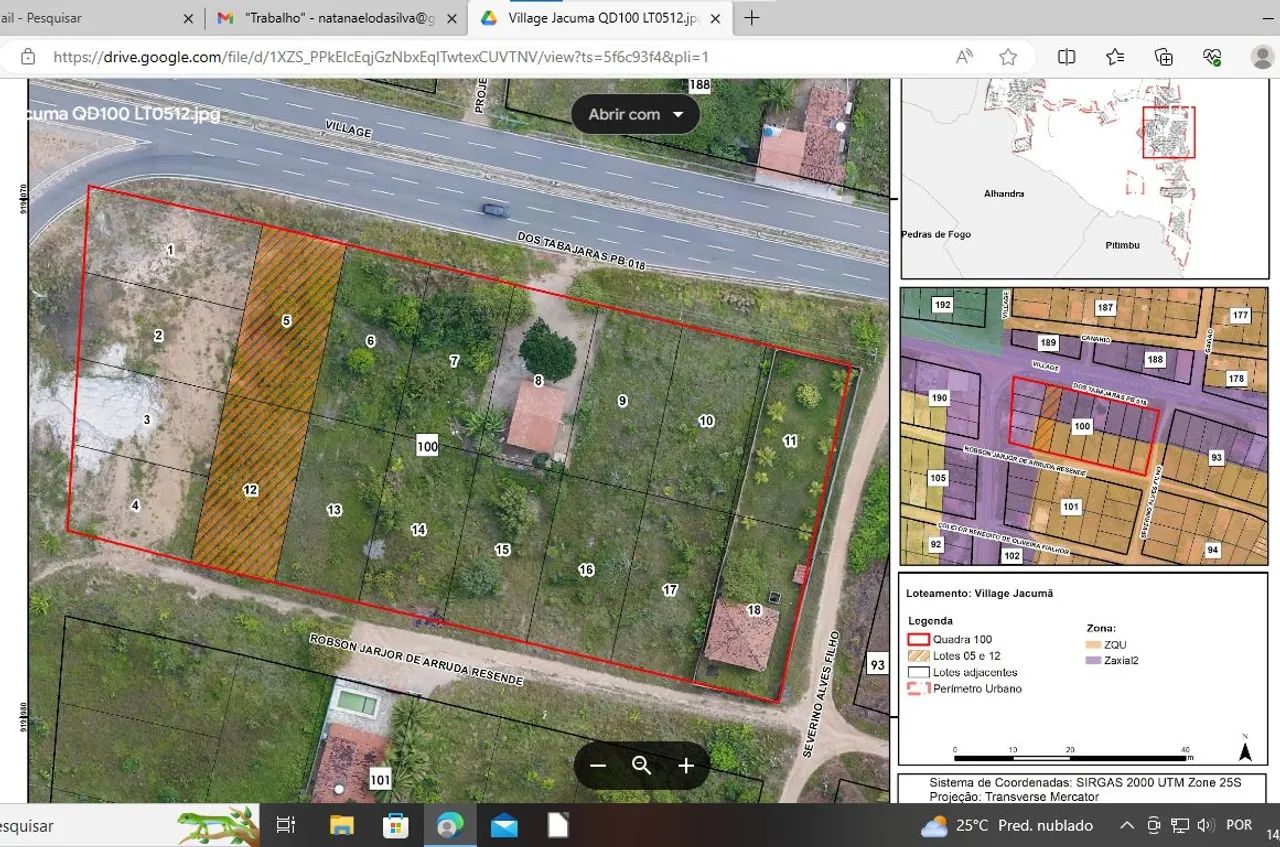
Task: Click the Edge browser taskbar icon
Action: (450, 826)
